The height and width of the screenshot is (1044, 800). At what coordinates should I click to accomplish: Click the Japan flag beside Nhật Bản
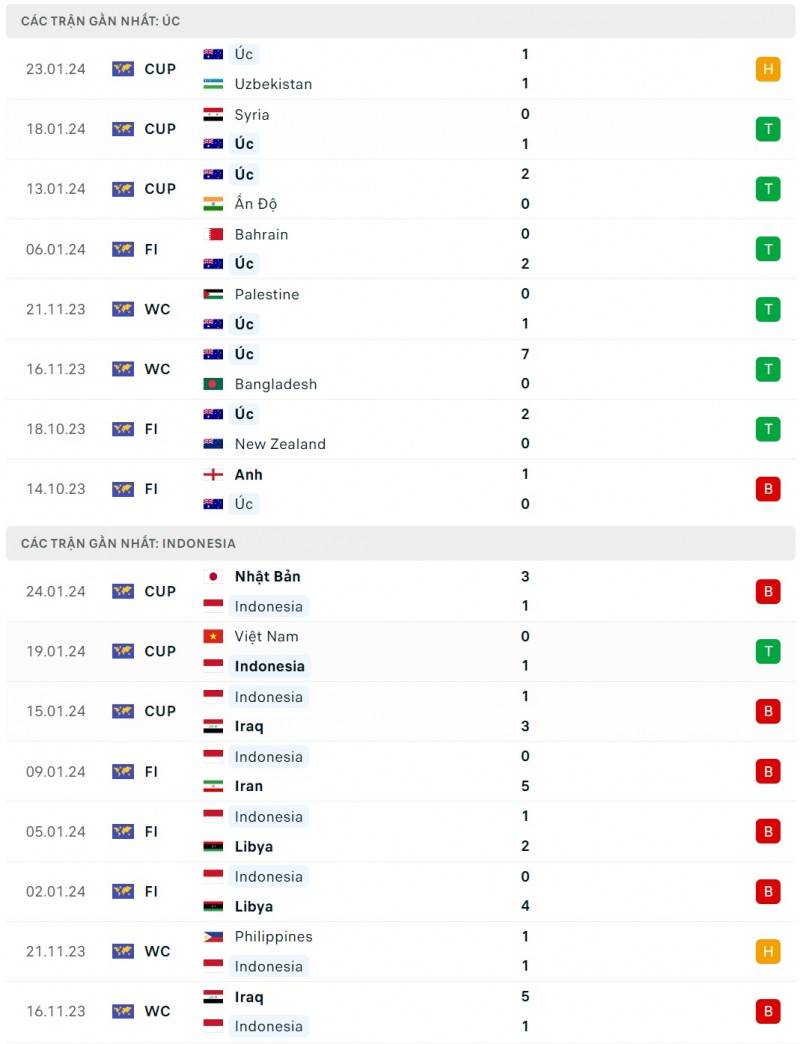click(213, 576)
